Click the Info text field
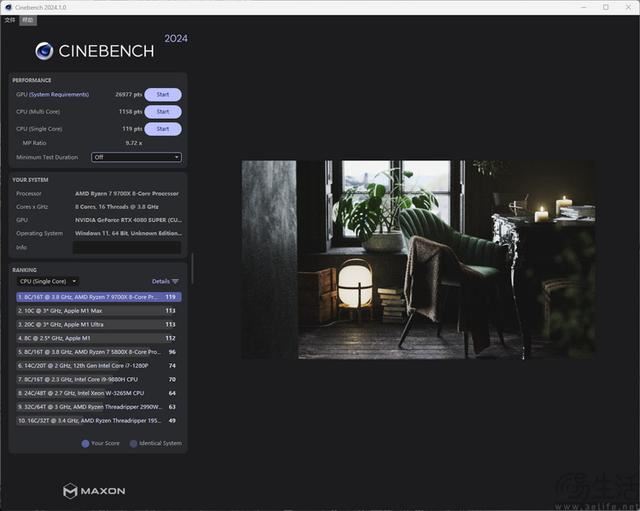Screen dimensions: 640x511 (127, 247)
